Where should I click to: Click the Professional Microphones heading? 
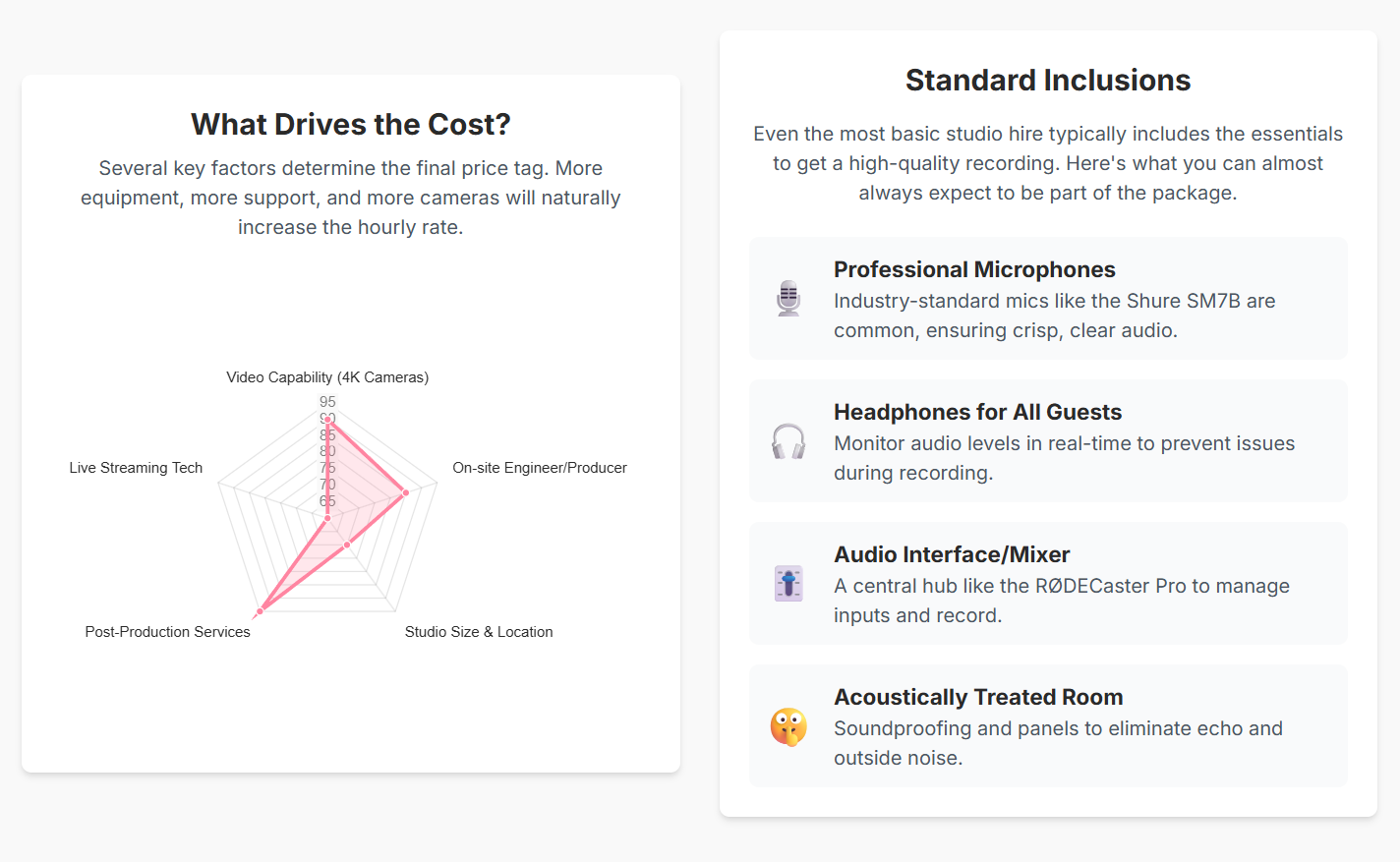974,269
